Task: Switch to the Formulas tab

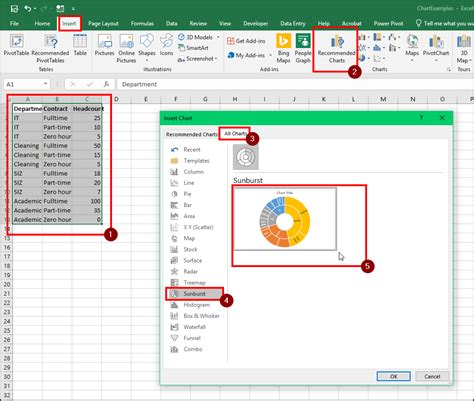Action: (x=142, y=23)
